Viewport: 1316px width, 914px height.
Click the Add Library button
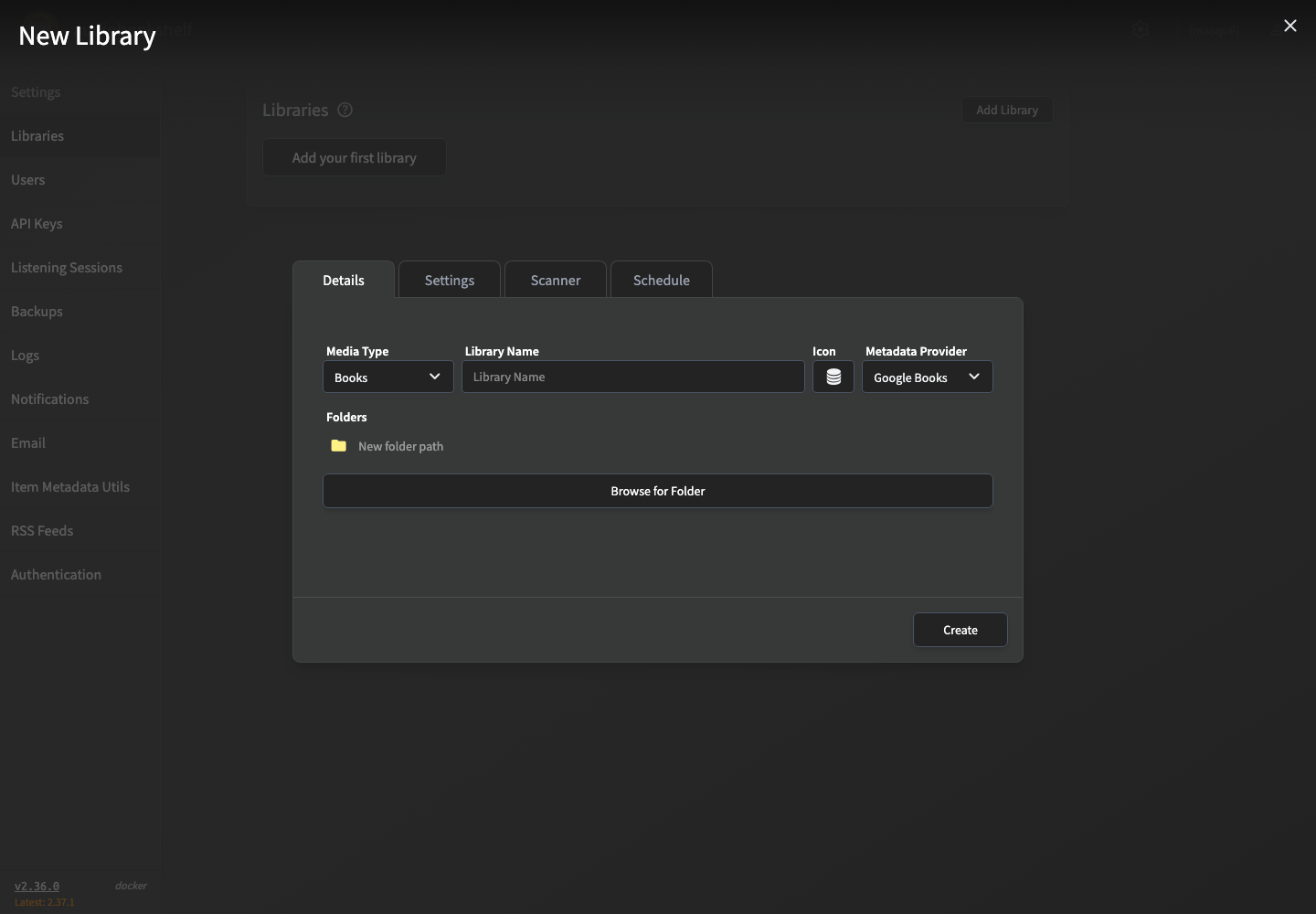coord(1007,110)
